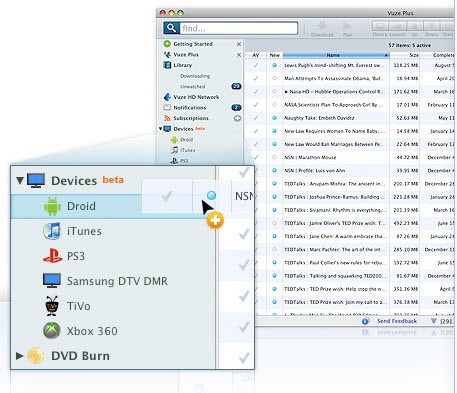Click the Notifications count badge
Screen dimensions: 457x393
pos(236,107)
